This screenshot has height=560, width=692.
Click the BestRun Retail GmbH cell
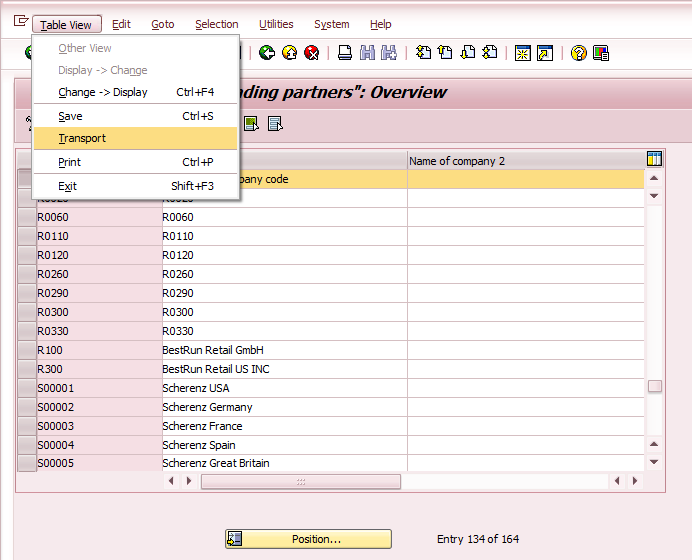pyautogui.click(x=285, y=350)
